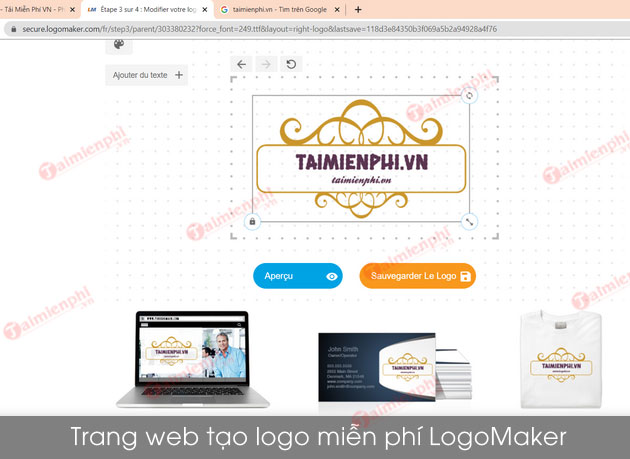Reset logo with circular arrow icon
Viewport: 630px width, 459px height.
pyautogui.click(x=291, y=64)
